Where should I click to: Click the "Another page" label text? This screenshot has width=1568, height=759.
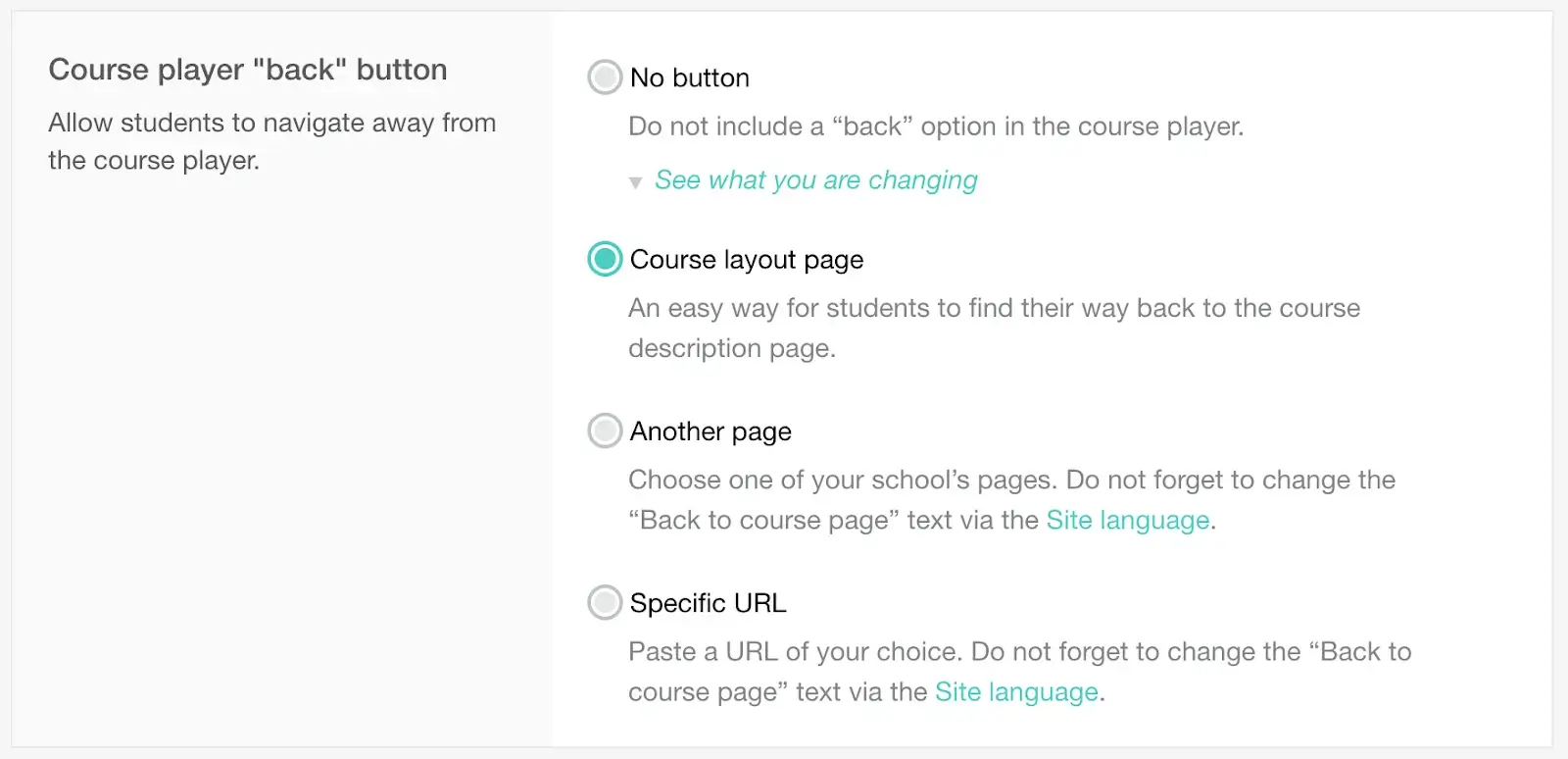coord(710,431)
